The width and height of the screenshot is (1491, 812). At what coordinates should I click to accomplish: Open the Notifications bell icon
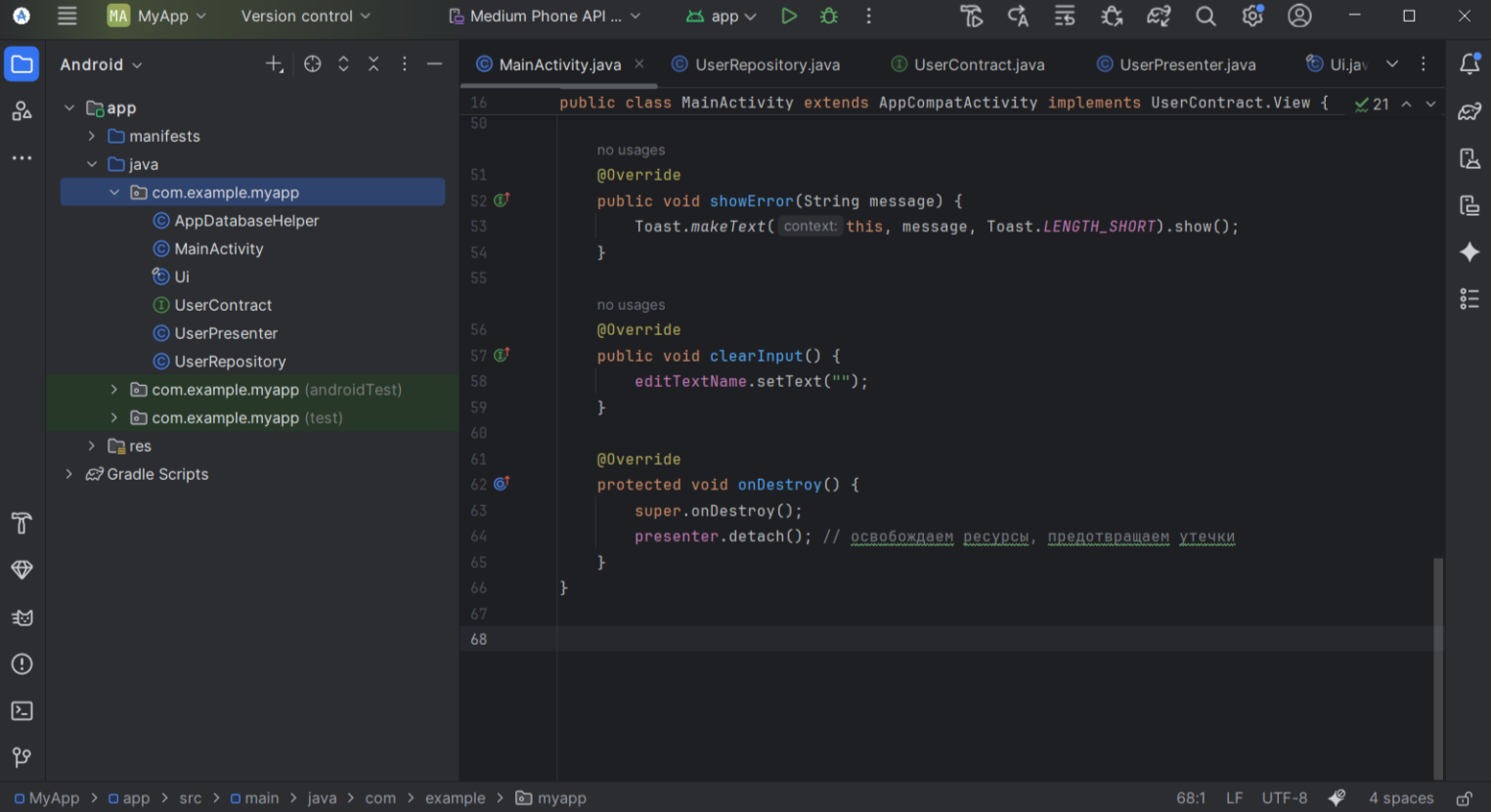coord(1469,64)
